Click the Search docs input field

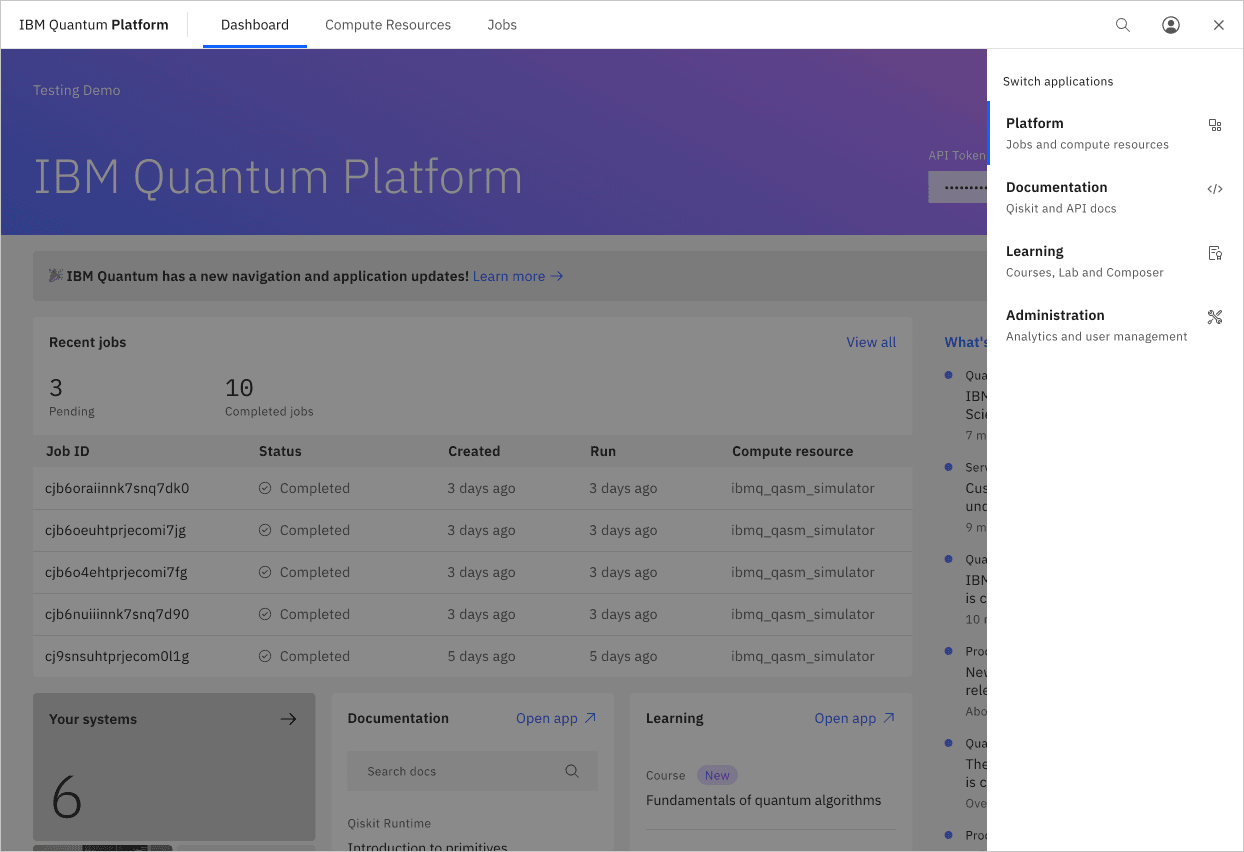coord(472,771)
